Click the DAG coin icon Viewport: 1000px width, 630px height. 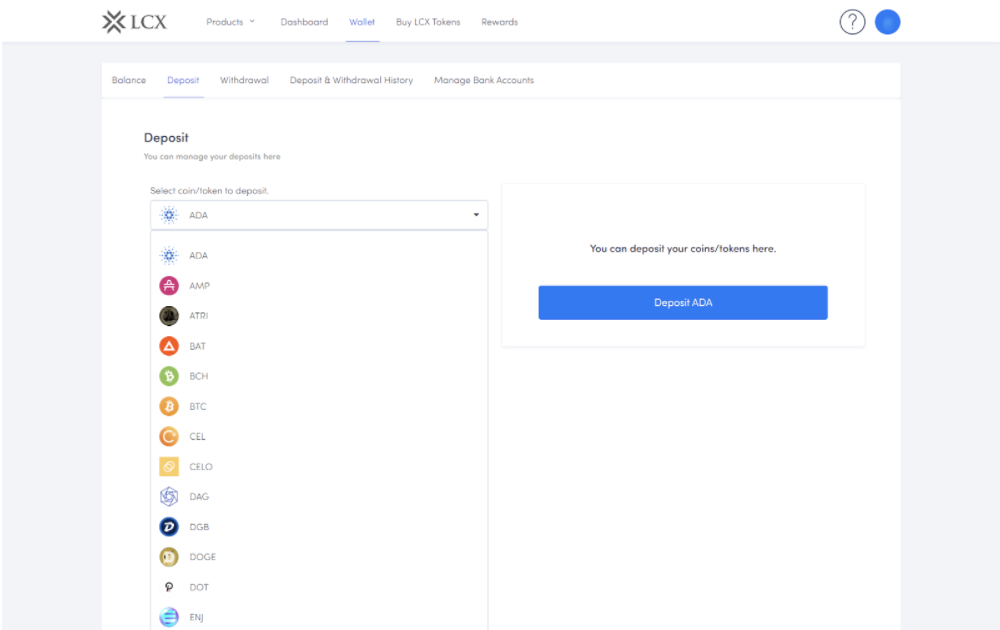[x=169, y=497]
